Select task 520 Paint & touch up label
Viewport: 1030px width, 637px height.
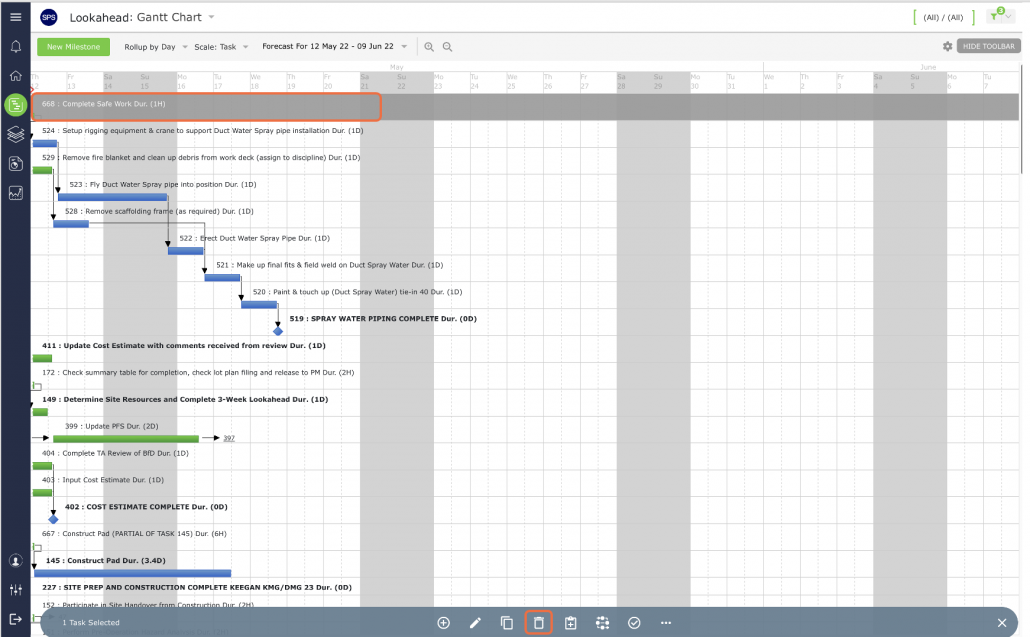pyautogui.click(x=357, y=292)
